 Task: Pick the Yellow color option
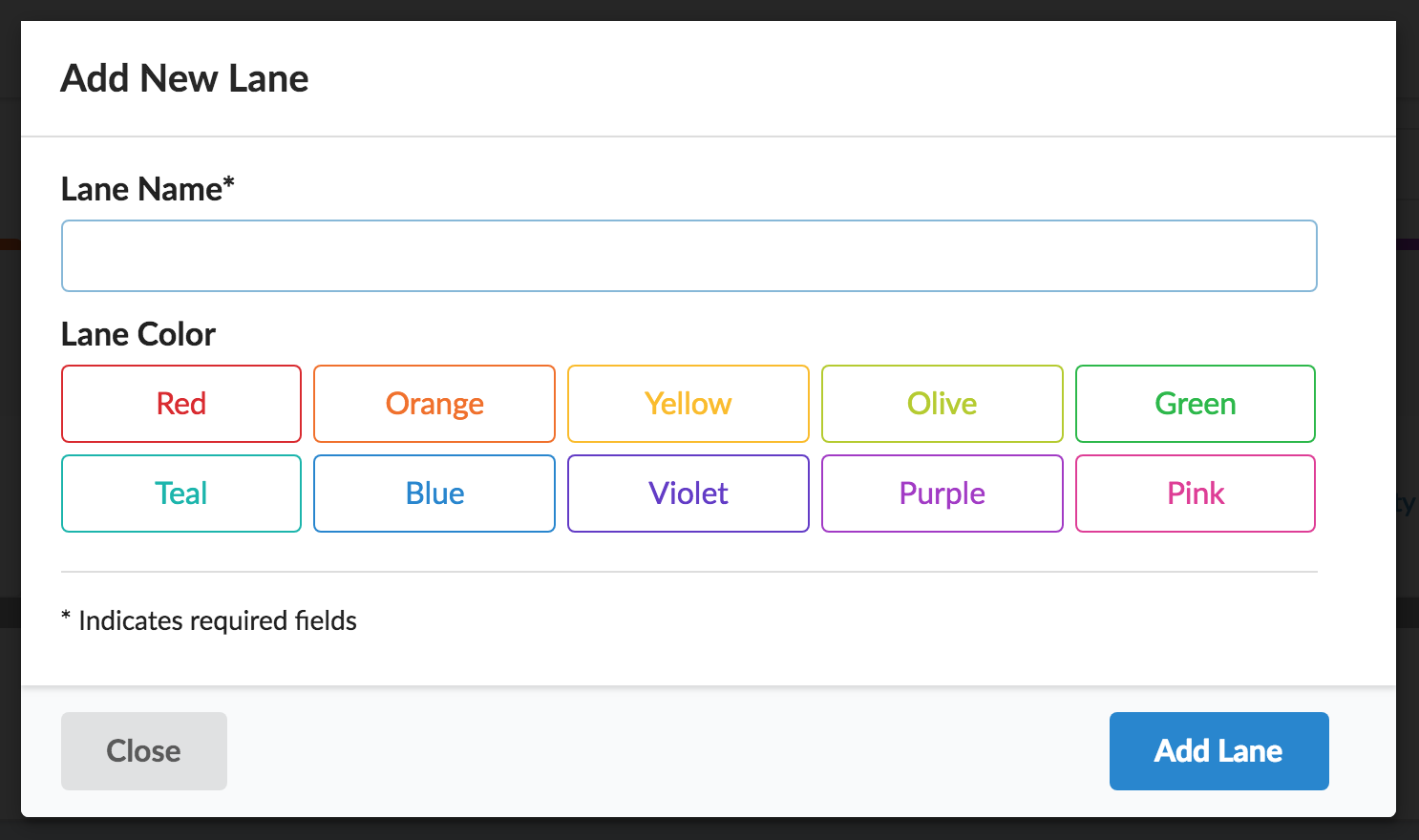688,404
